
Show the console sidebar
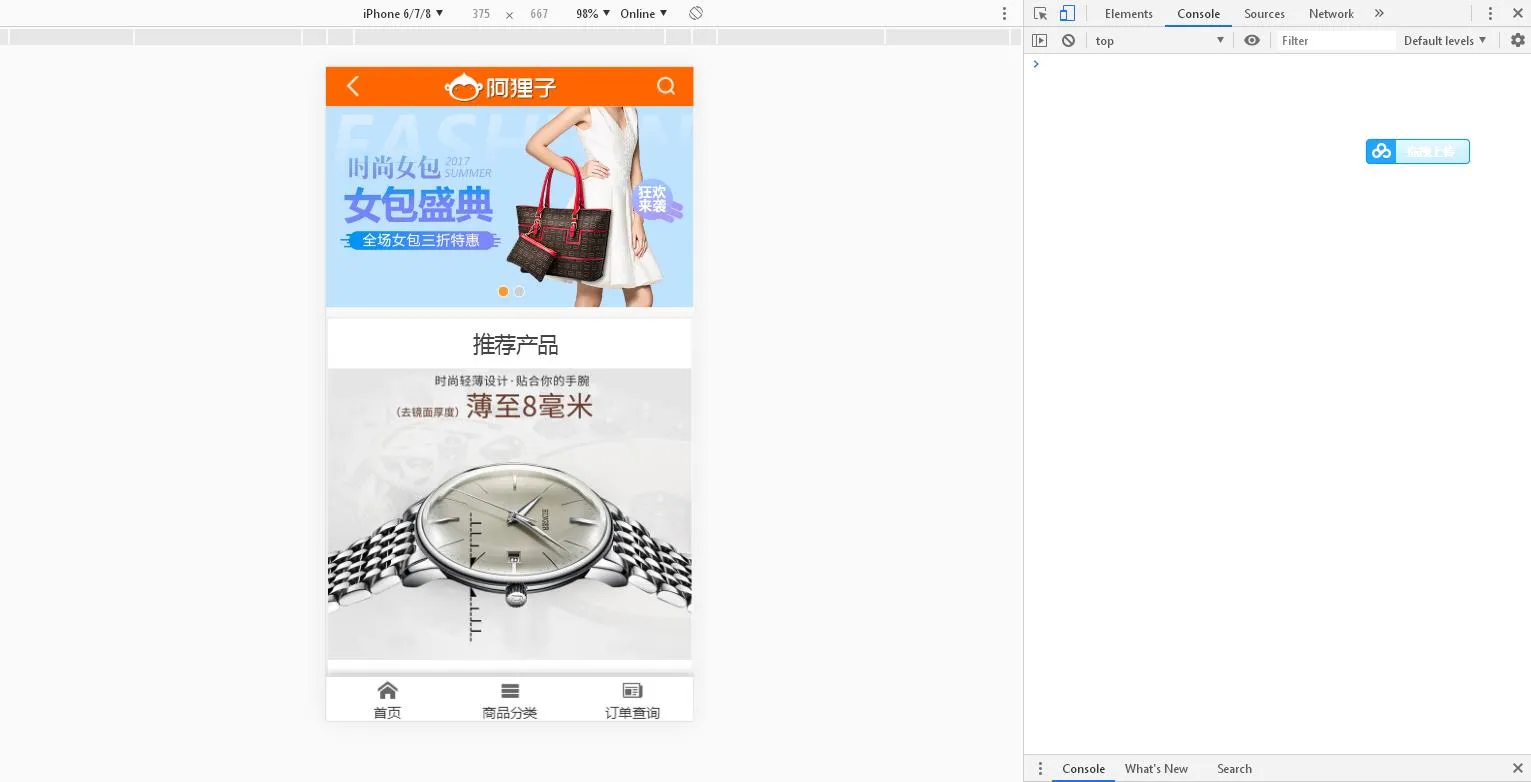tap(1040, 40)
